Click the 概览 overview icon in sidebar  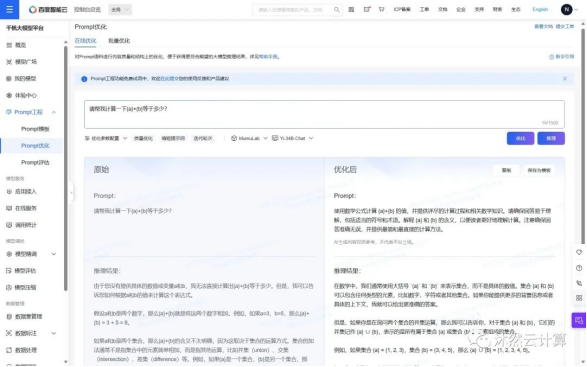point(9,45)
